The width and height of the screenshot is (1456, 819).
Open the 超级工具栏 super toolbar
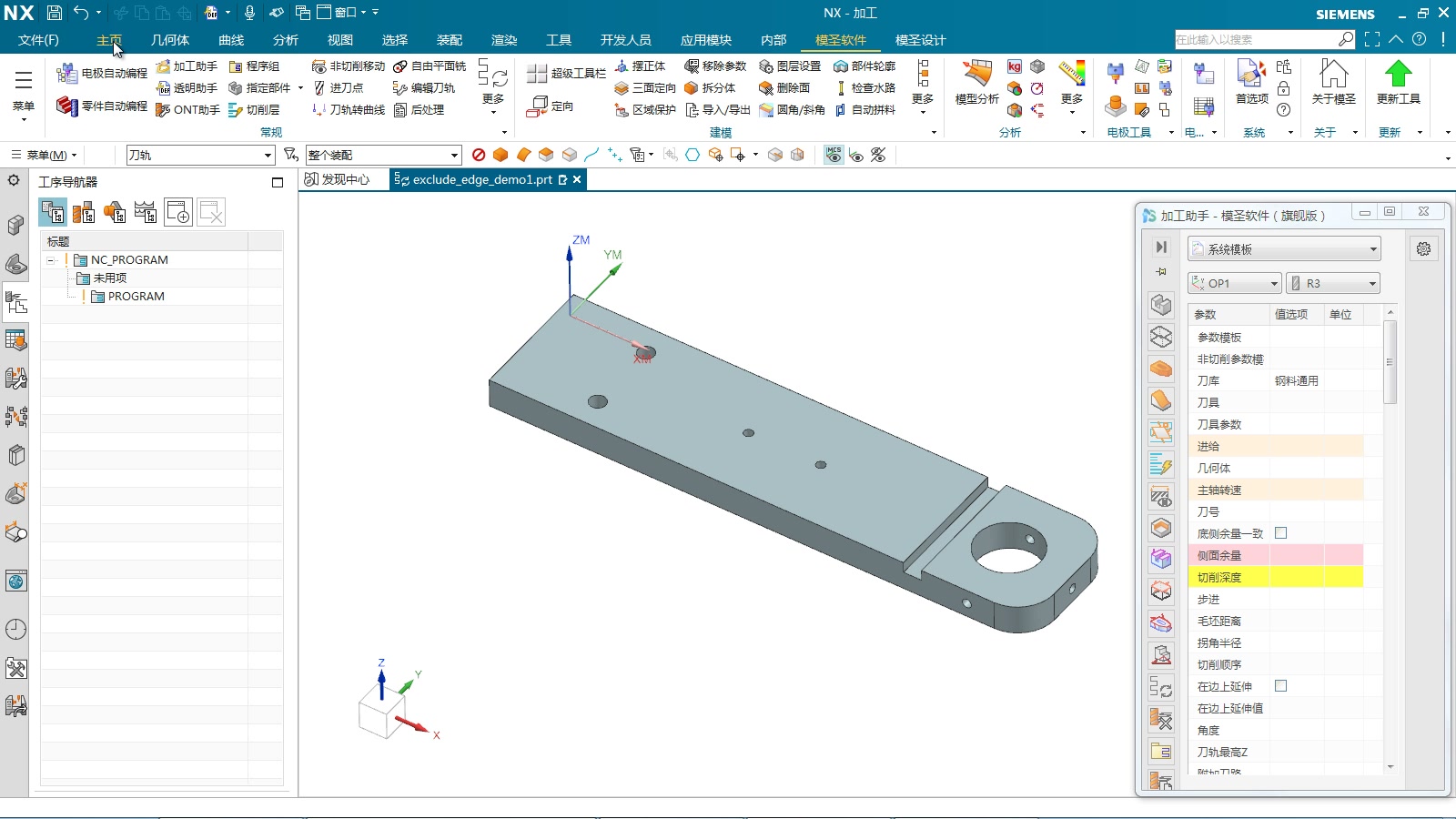click(566, 74)
